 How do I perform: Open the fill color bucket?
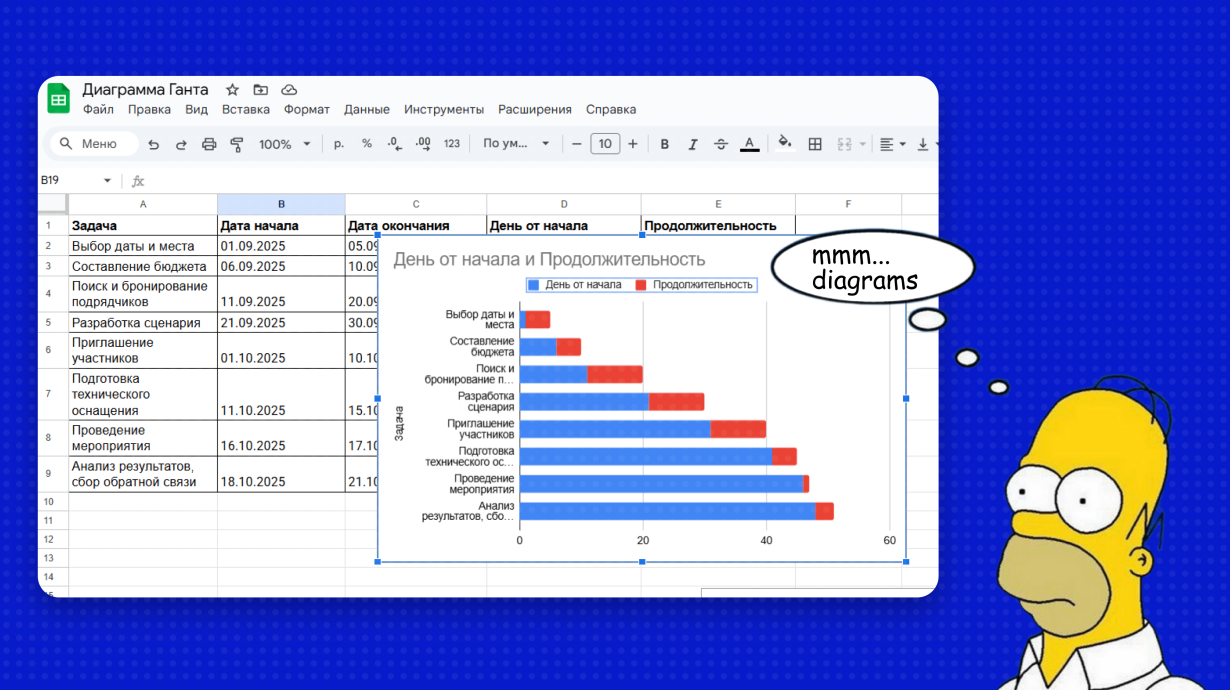784,144
